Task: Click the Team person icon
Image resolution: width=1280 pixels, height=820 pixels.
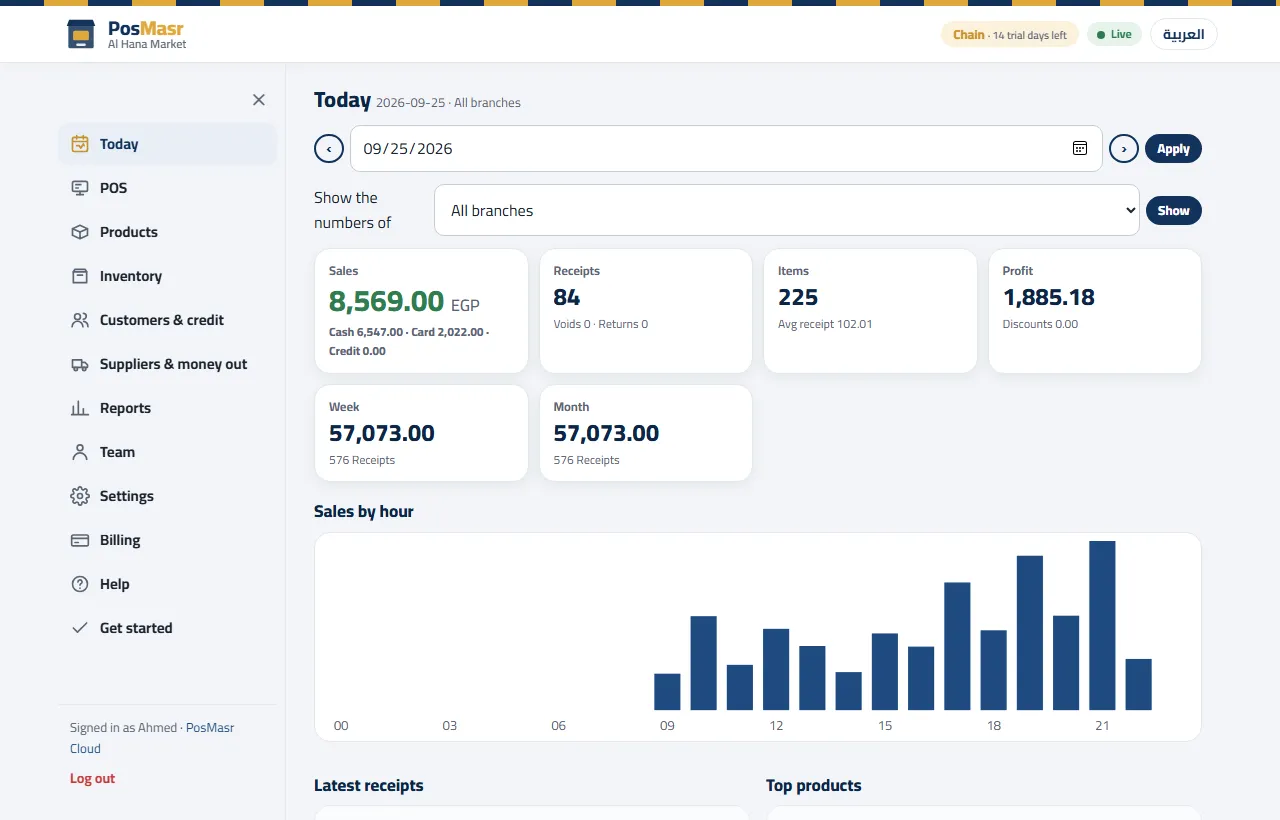Action: coord(80,452)
